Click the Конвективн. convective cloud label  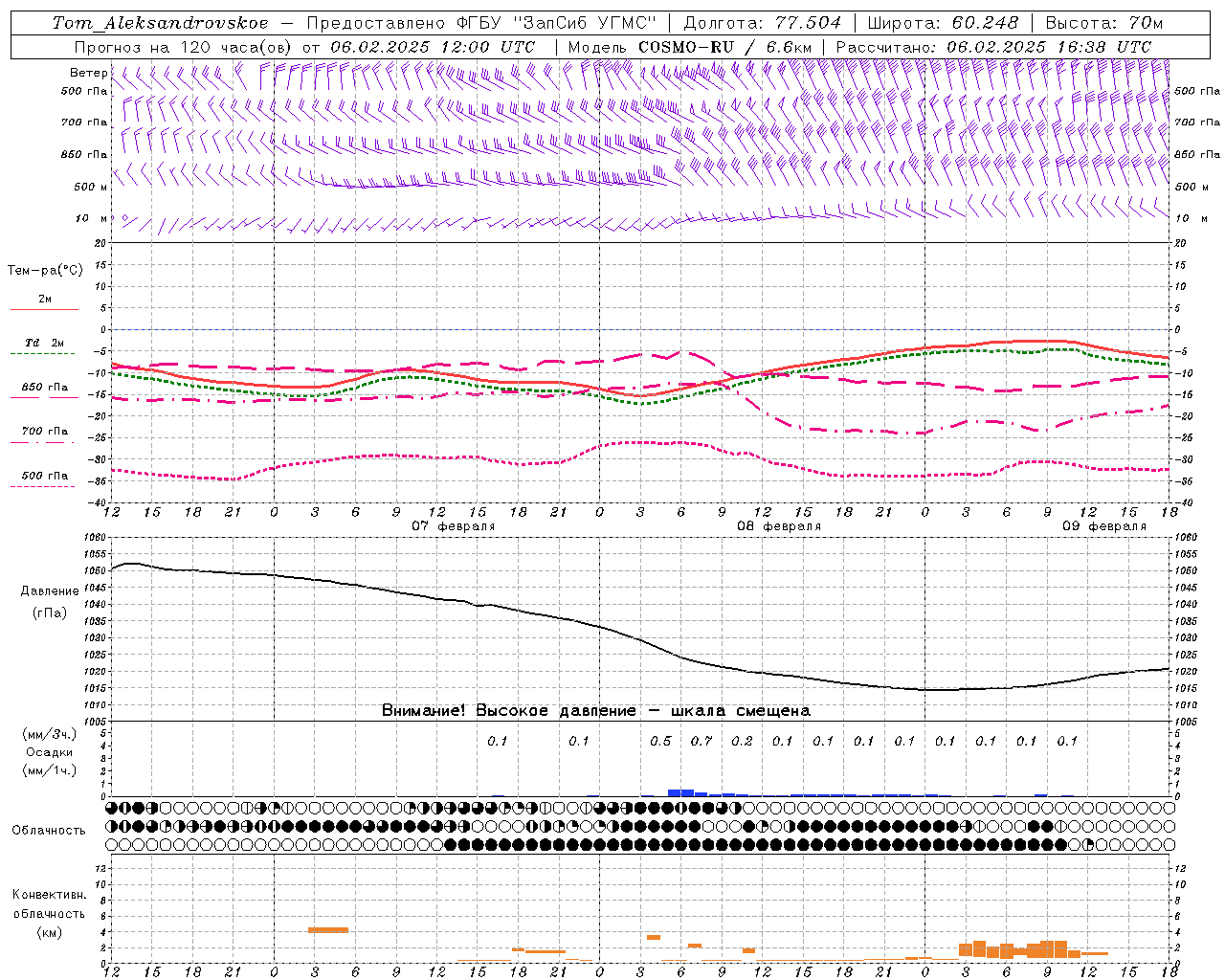pyautogui.click(x=49, y=895)
